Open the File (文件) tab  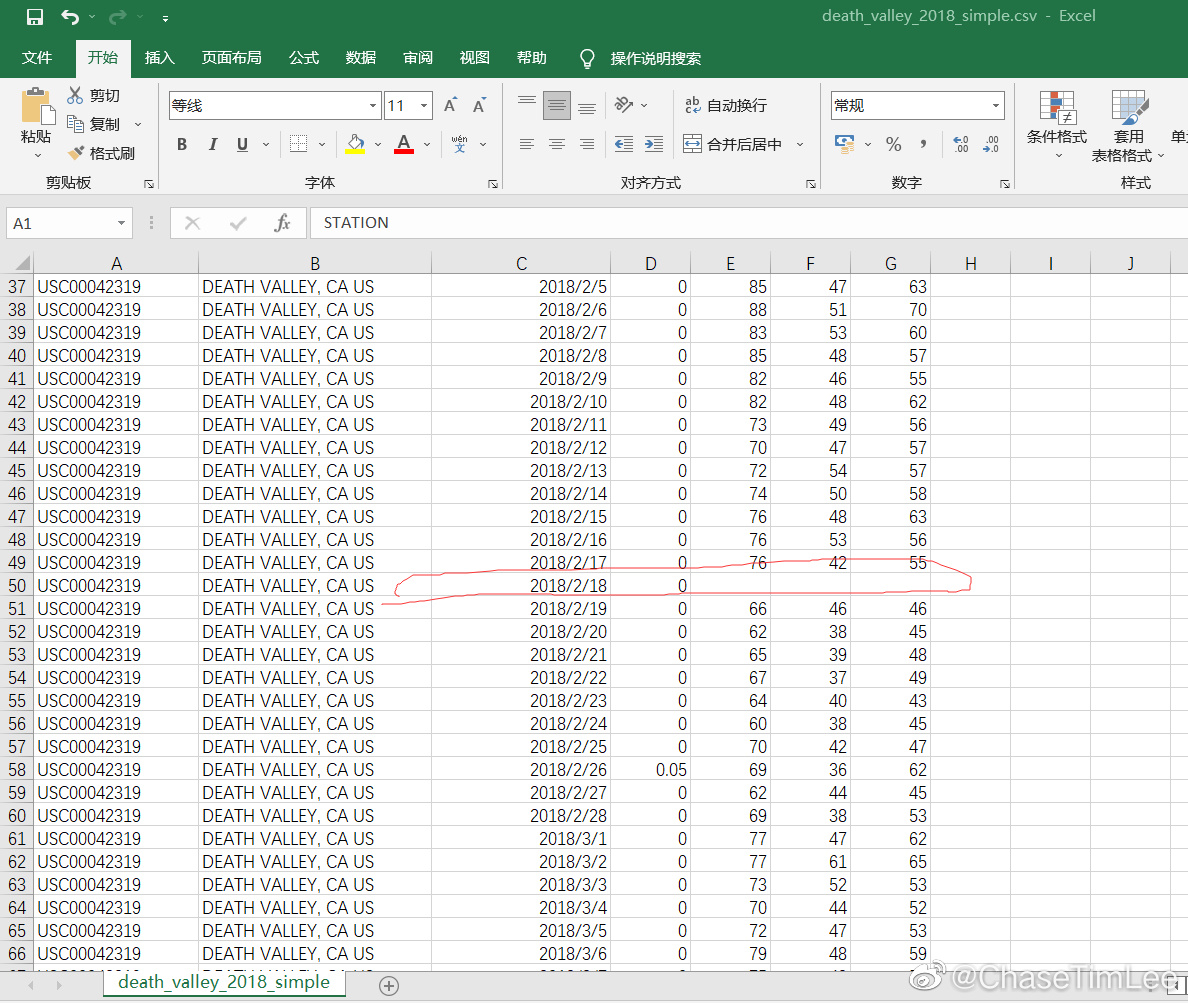[x=37, y=58]
